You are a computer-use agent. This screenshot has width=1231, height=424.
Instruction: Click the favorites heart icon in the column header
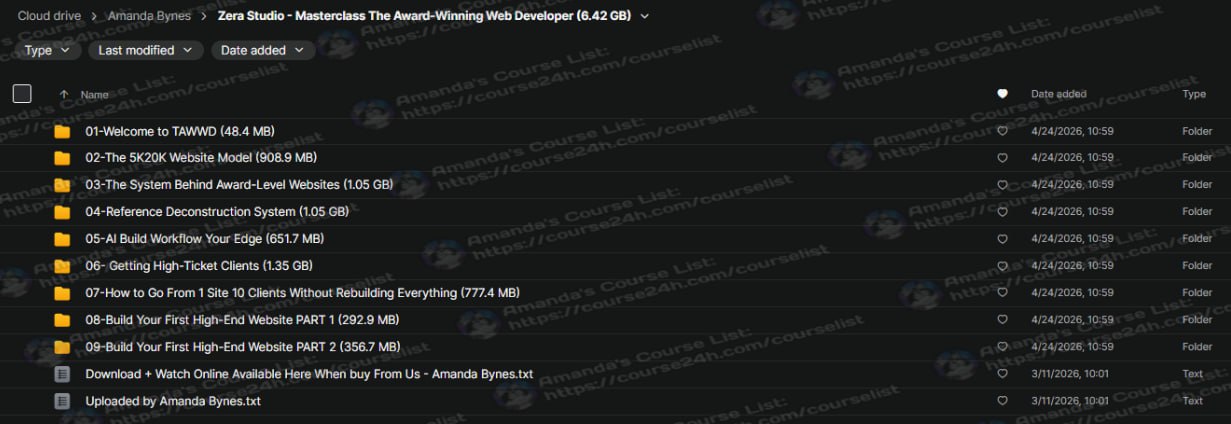(1002, 94)
